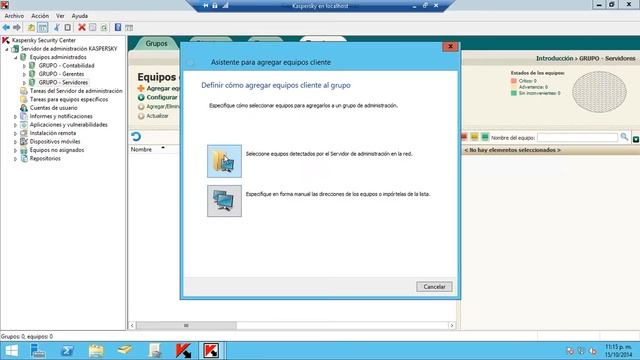Sort by the Nombre column header
The image size is (640, 360).
tap(141, 149)
